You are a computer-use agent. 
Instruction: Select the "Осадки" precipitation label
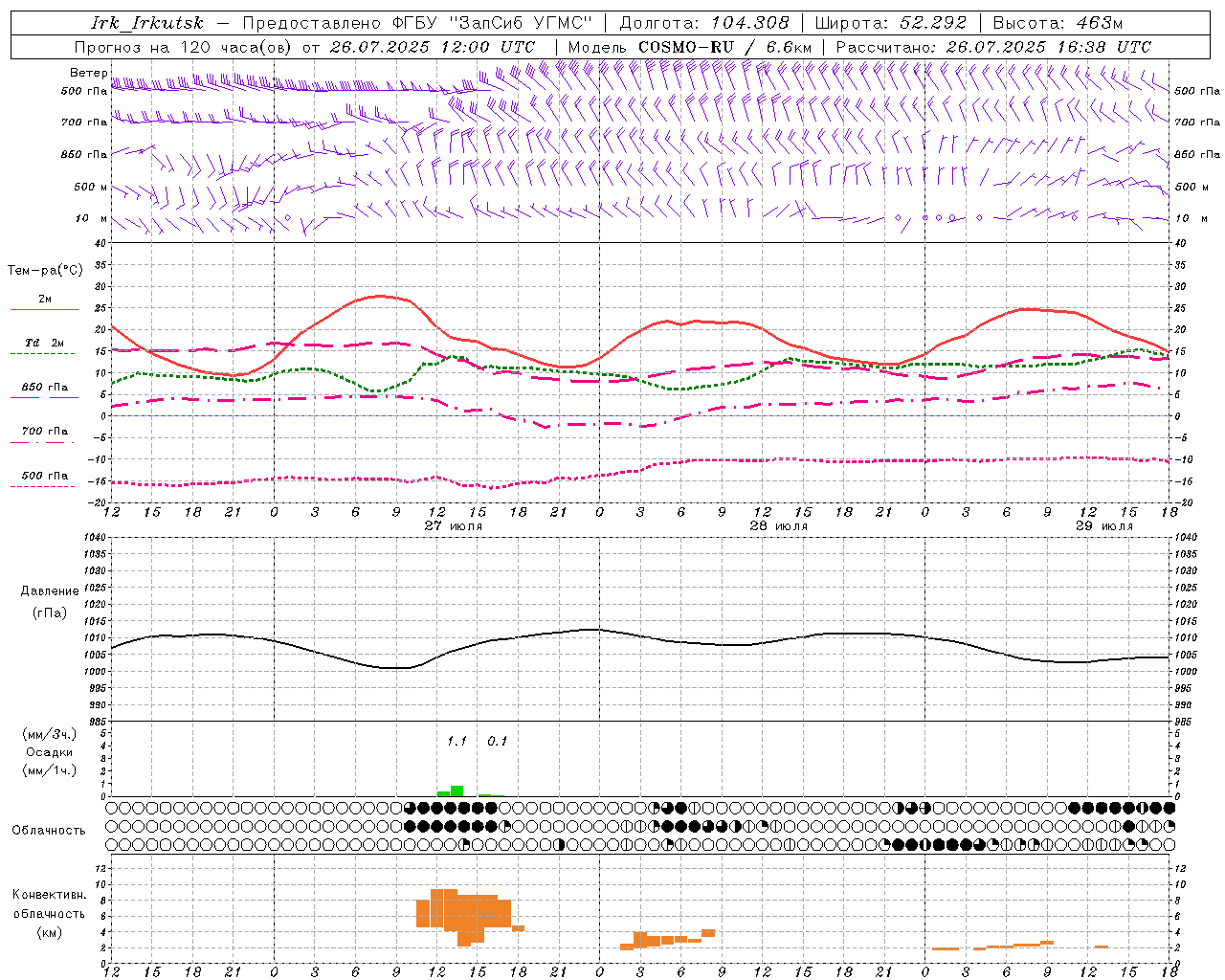tap(49, 752)
